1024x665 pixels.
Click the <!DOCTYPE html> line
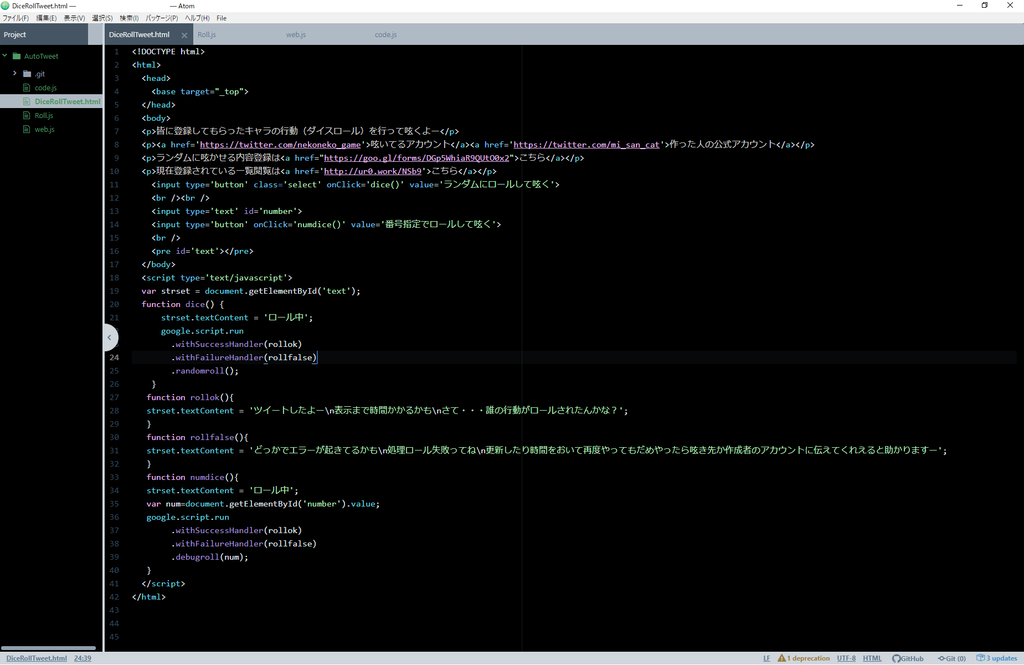click(168, 52)
